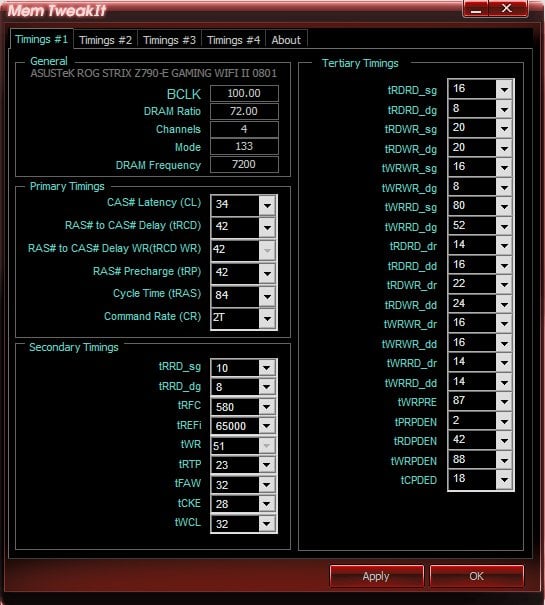Click the Mode field showing 133
545x605 pixels.
pyautogui.click(x=244, y=147)
